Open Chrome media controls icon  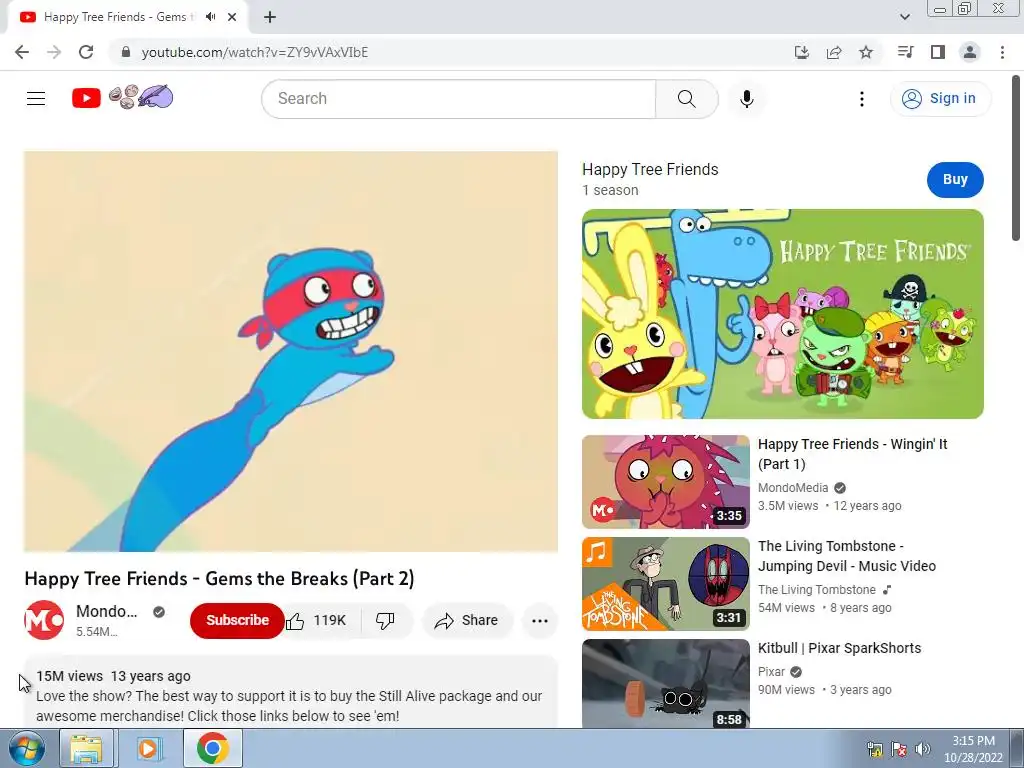[905, 52]
